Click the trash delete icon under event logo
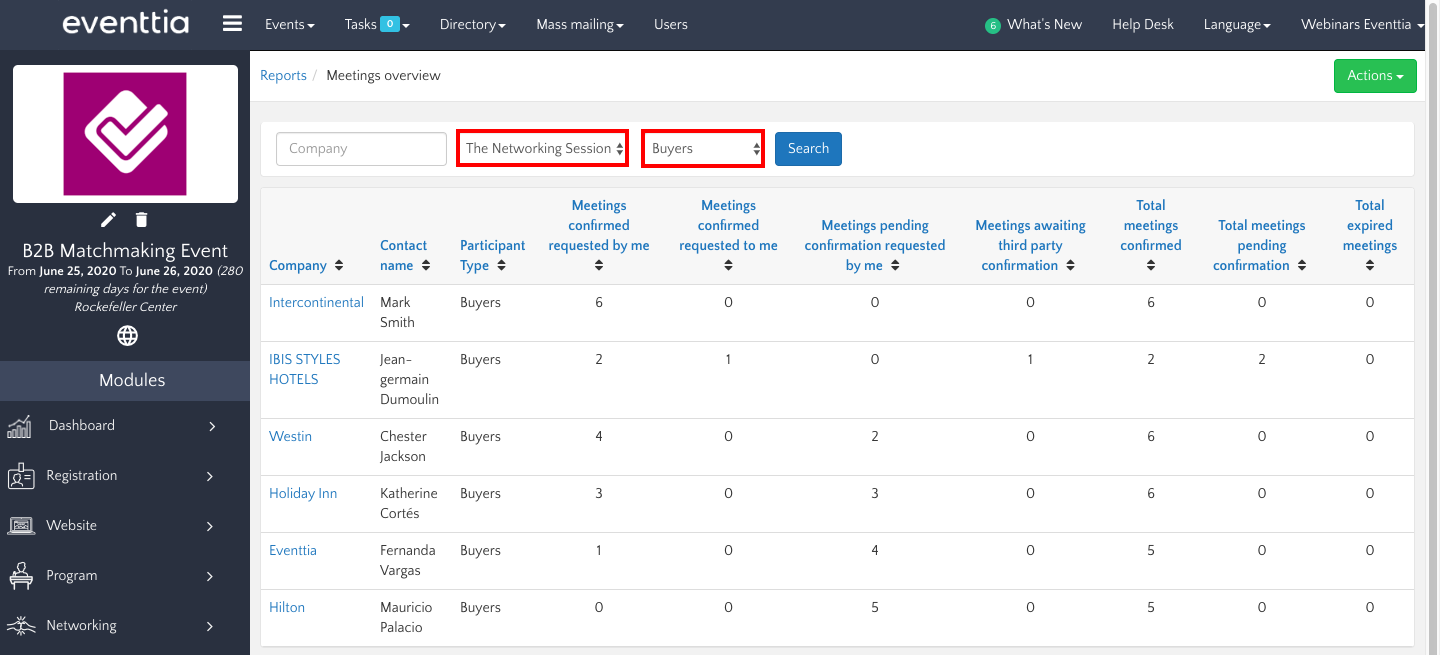The image size is (1440, 655). click(142, 219)
